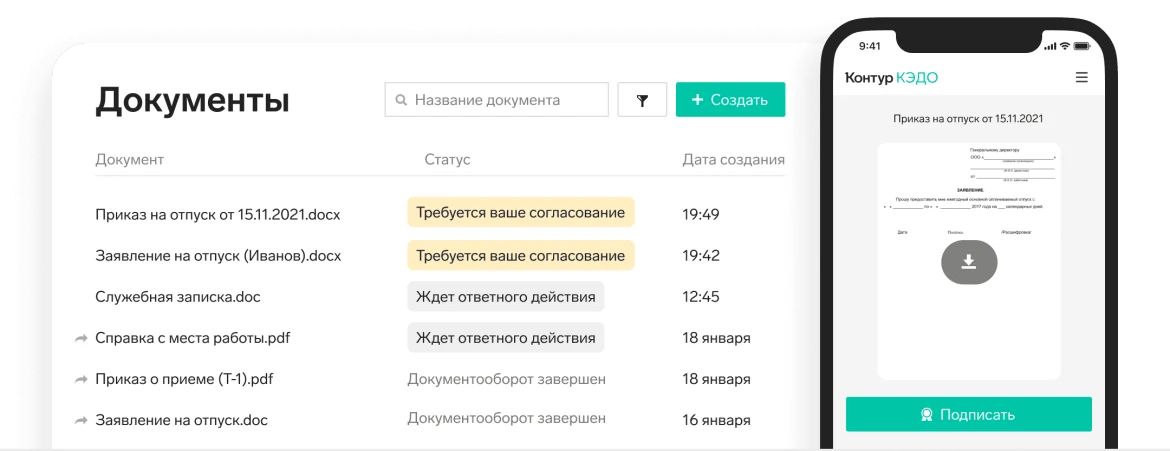Screen dimensions: 1170x451
Task: Click the filter funnel icon button
Action: click(x=642, y=100)
